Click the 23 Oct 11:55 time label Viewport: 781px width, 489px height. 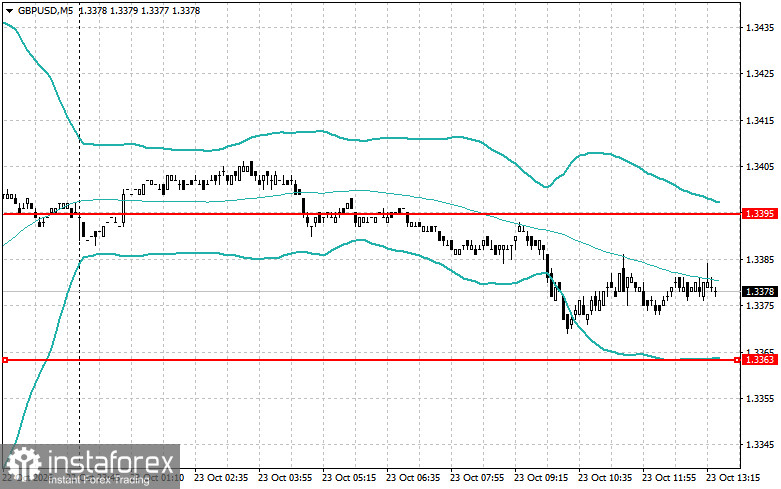pos(669,478)
